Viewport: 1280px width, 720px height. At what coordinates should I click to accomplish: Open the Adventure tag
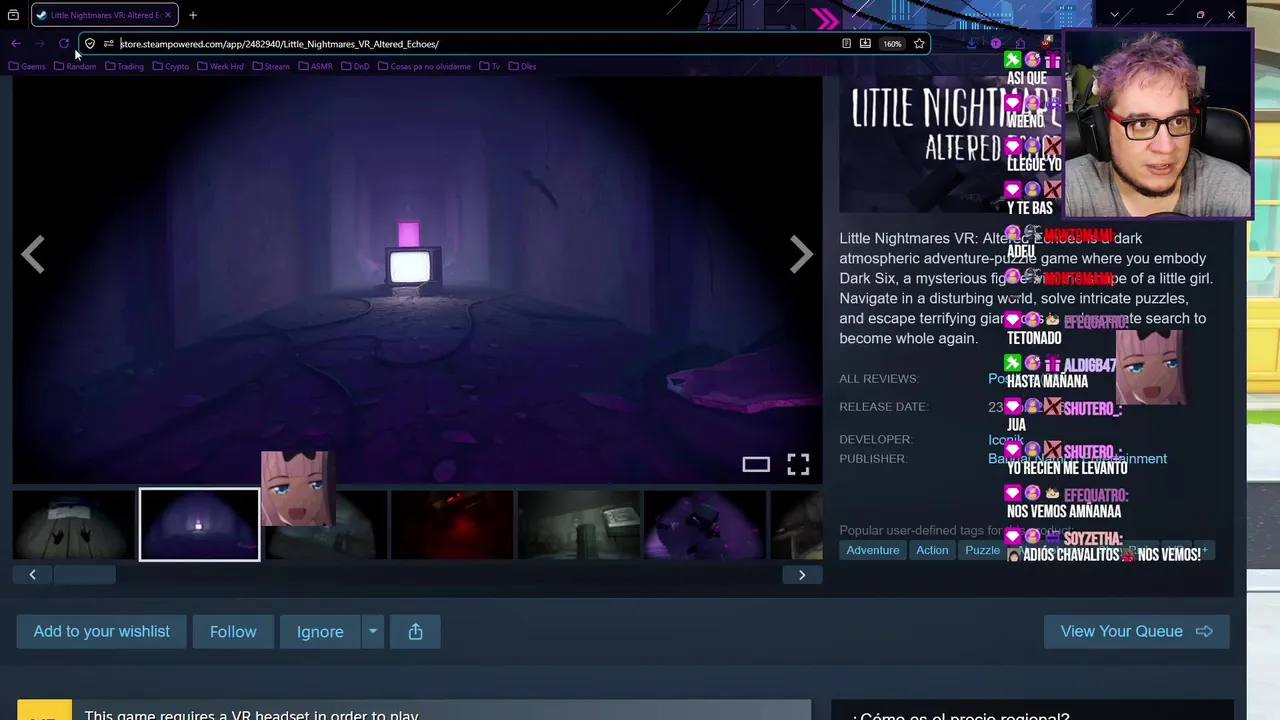pyautogui.click(x=873, y=550)
